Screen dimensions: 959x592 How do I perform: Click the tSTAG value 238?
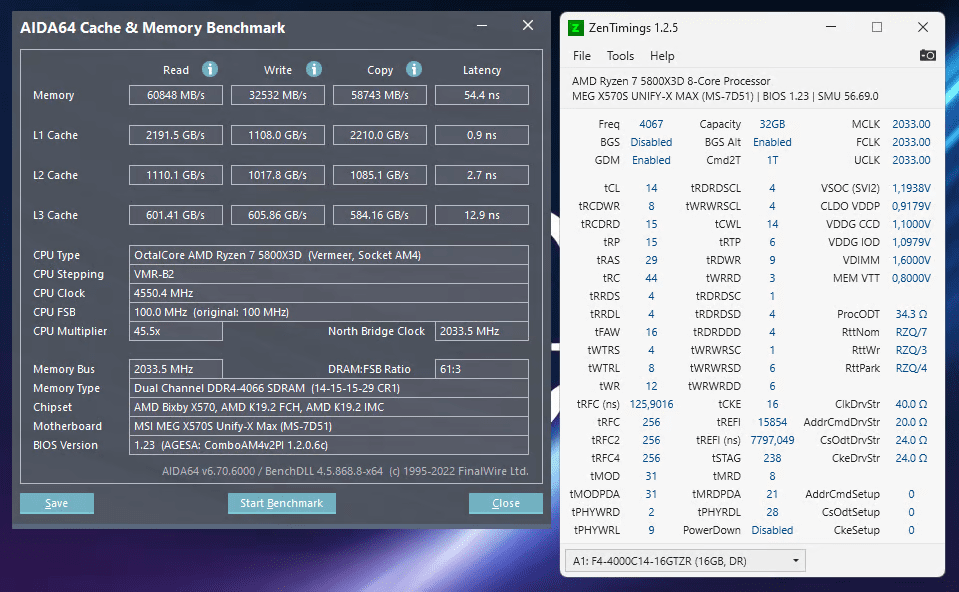click(772, 458)
